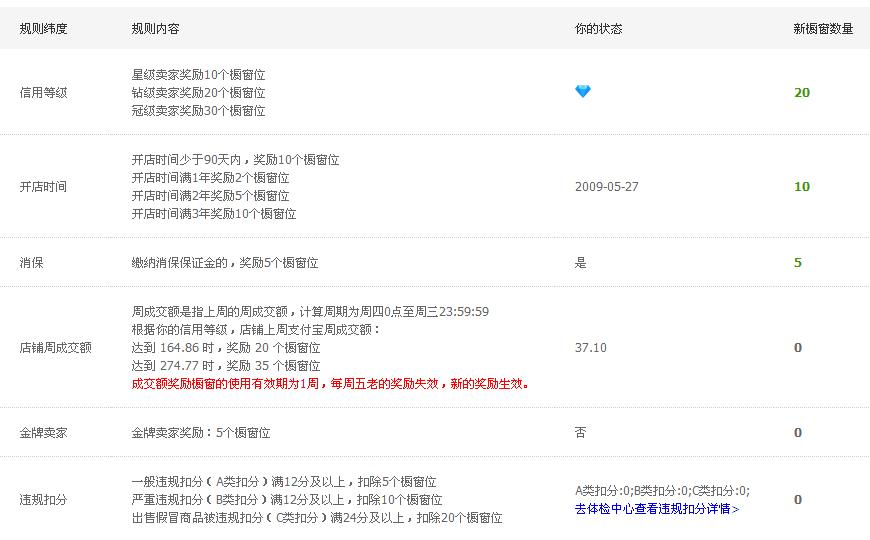Click the line about 出售假冒商品被违规扣分（C类扣分）

pyautogui.click(x=317, y=518)
